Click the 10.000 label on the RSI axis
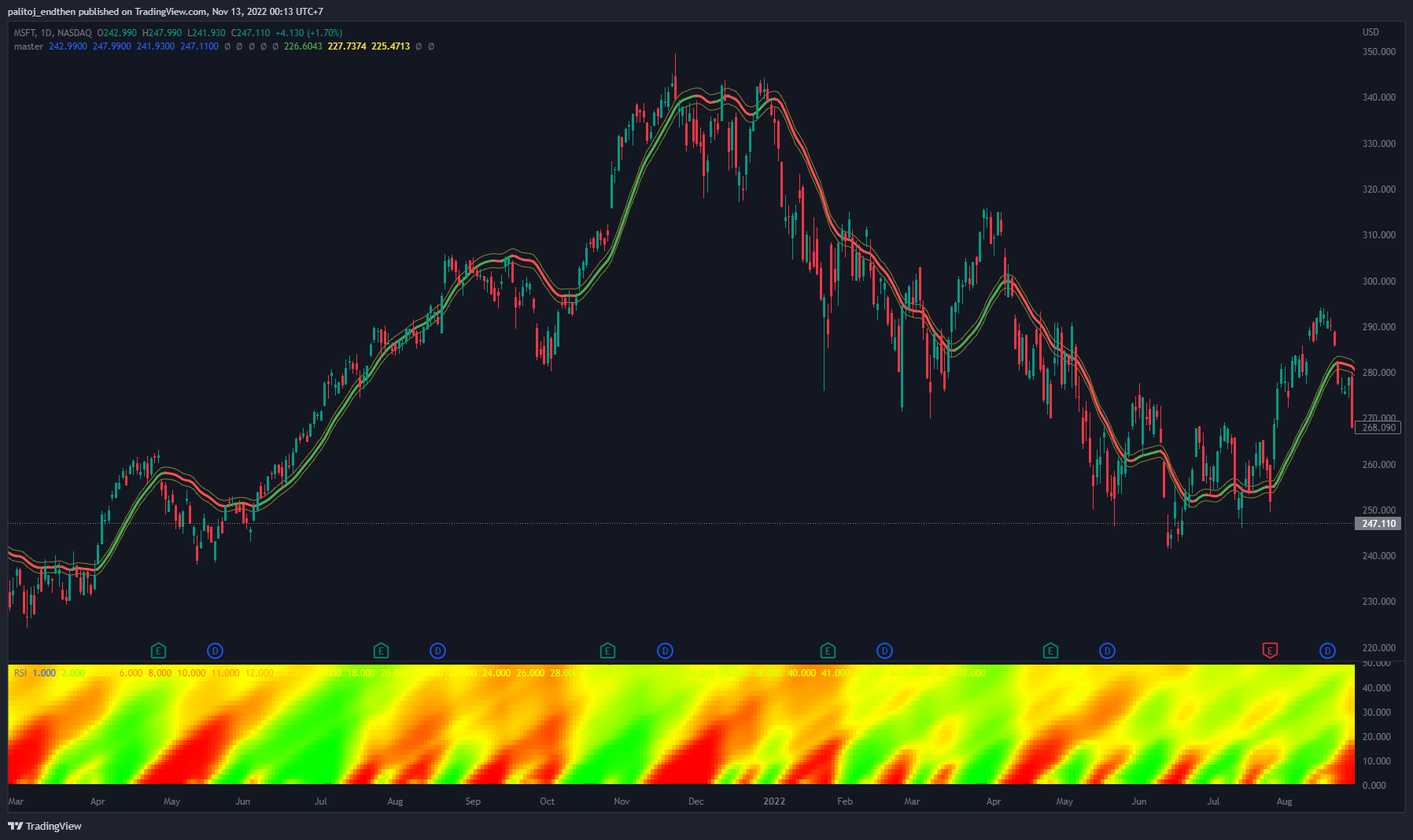 click(1377, 761)
